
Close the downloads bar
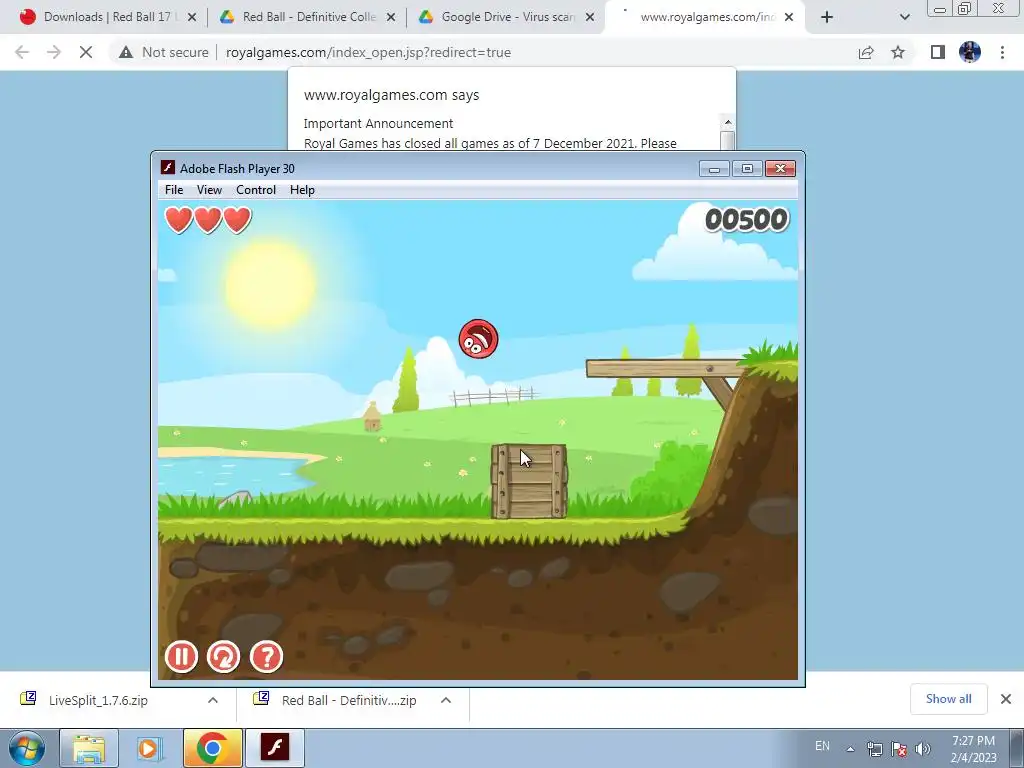pyautogui.click(x=1006, y=699)
